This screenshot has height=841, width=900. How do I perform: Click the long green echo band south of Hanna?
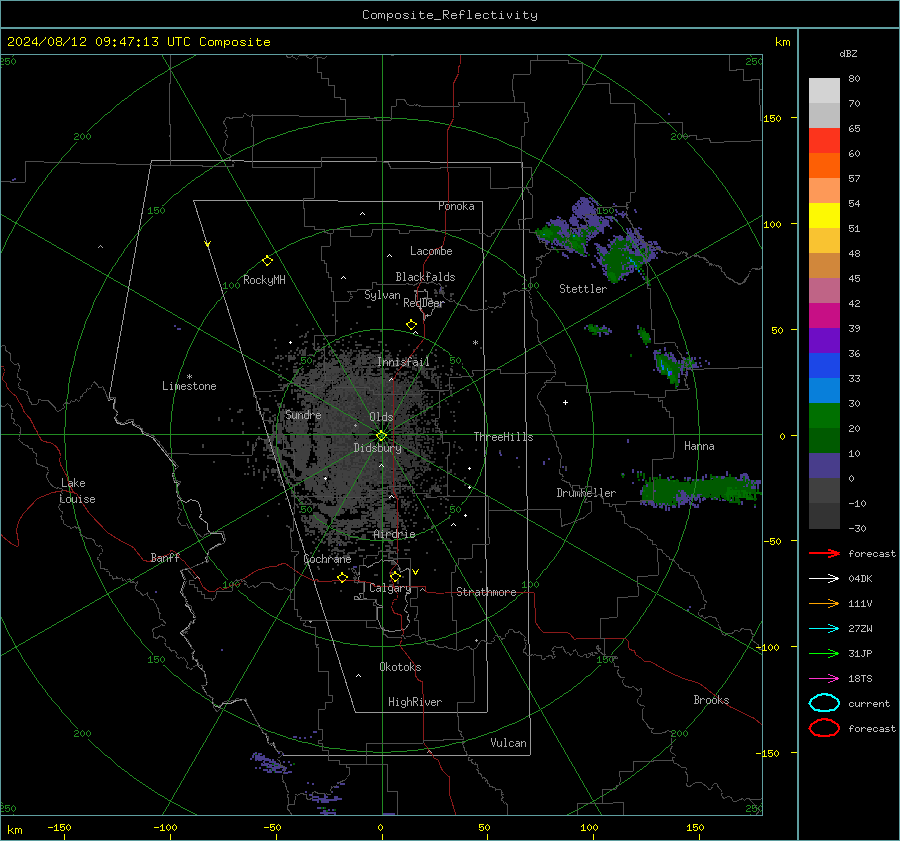700,491
